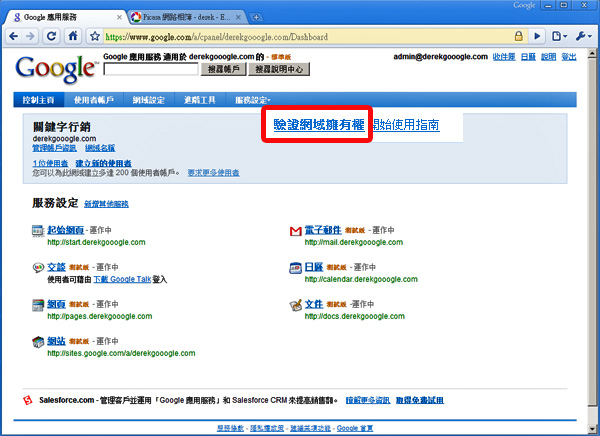Click the 登出 sign out link
This screenshot has width=600, height=436.
[x=569, y=57]
